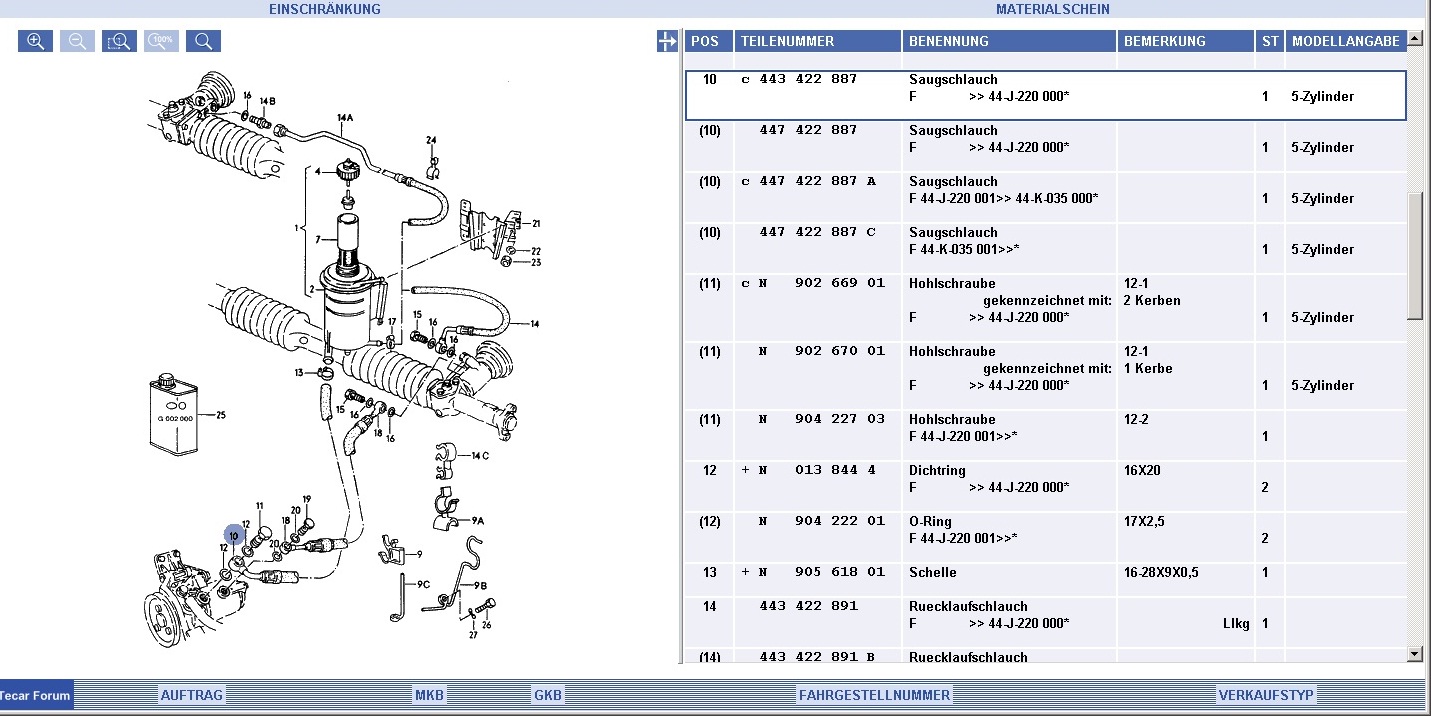Click highlighted position 10 marker in diagram
The width and height of the screenshot is (1431, 716).
tap(234, 536)
